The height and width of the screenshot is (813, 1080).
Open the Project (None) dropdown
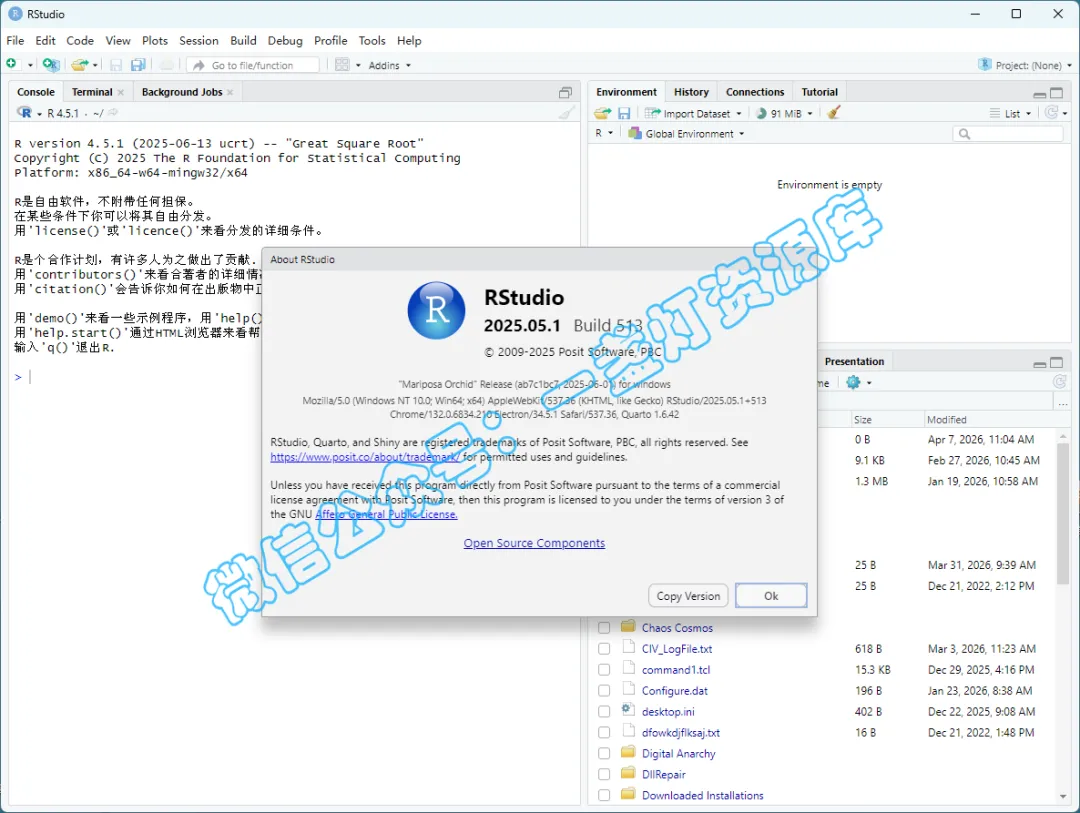[x=1025, y=65]
